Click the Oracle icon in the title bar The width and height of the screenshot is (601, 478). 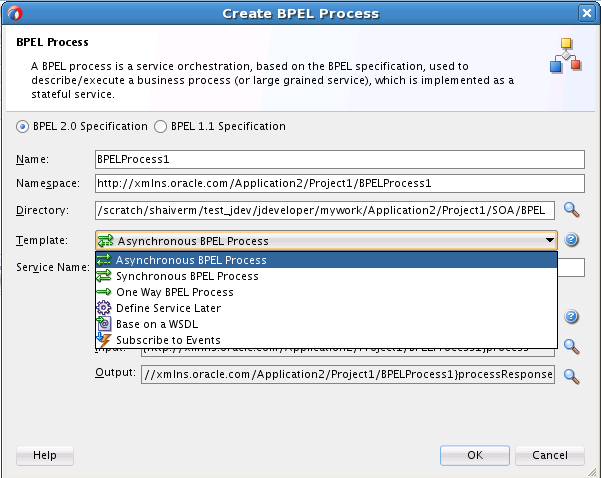[15, 13]
